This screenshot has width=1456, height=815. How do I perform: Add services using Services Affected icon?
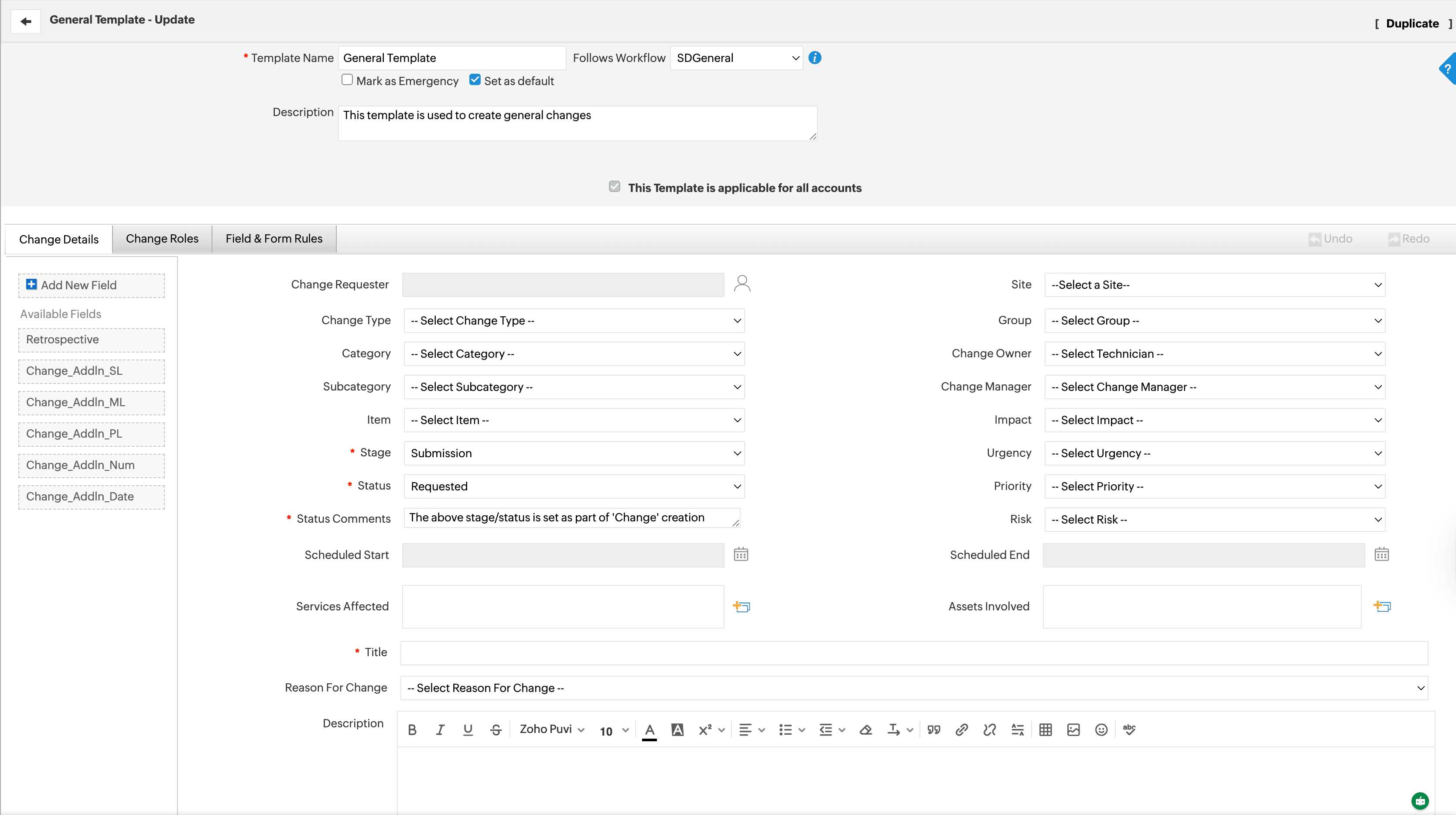tap(741, 606)
